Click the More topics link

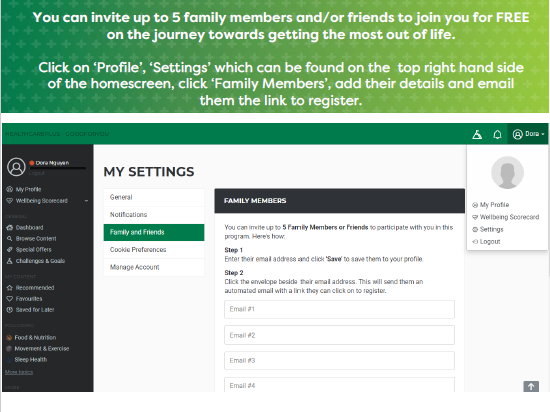[x=19, y=372]
